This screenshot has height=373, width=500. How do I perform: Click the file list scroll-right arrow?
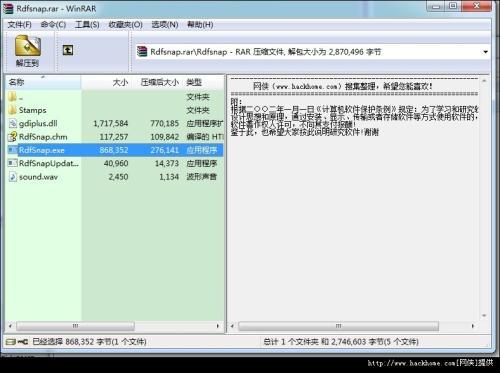(218, 326)
